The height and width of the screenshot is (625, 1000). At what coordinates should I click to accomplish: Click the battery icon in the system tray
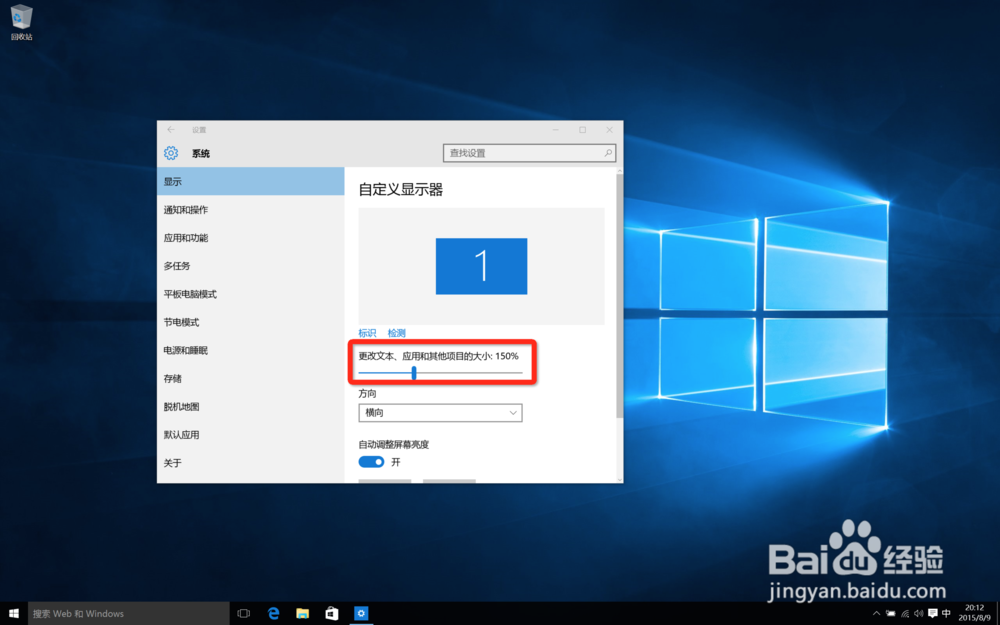click(x=890, y=613)
